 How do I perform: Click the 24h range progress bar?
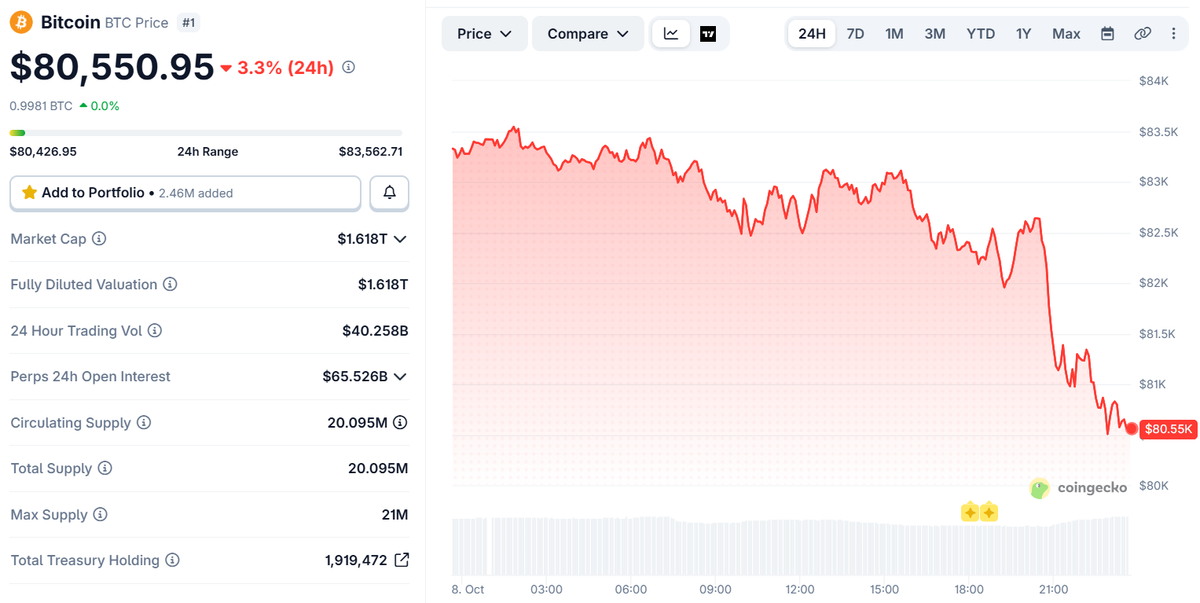click(x=206, y=132)
